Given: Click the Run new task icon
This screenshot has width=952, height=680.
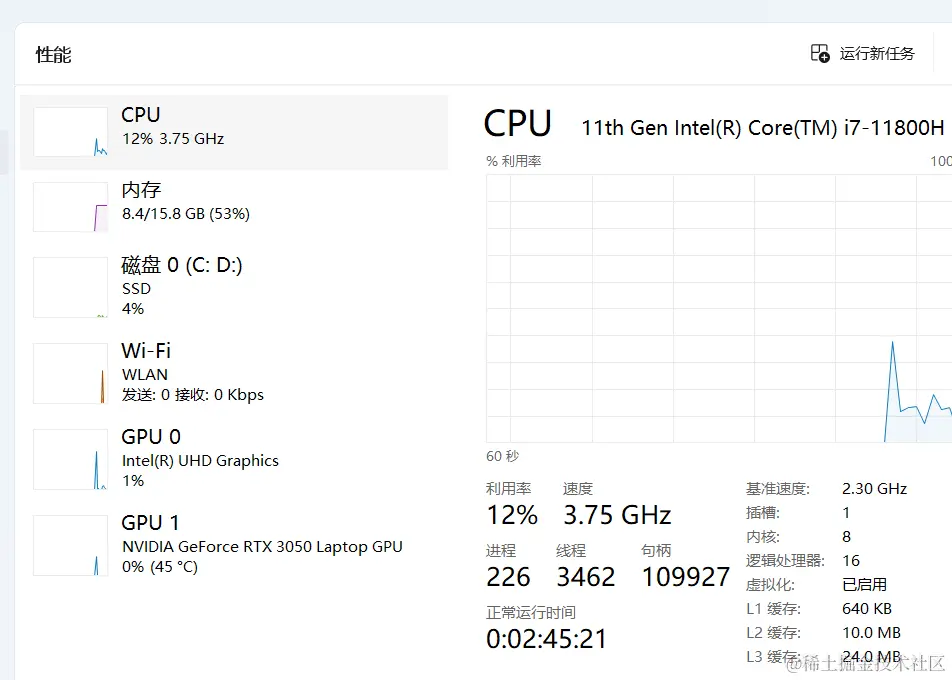Looking at the screenshot, I should point(820,54).
